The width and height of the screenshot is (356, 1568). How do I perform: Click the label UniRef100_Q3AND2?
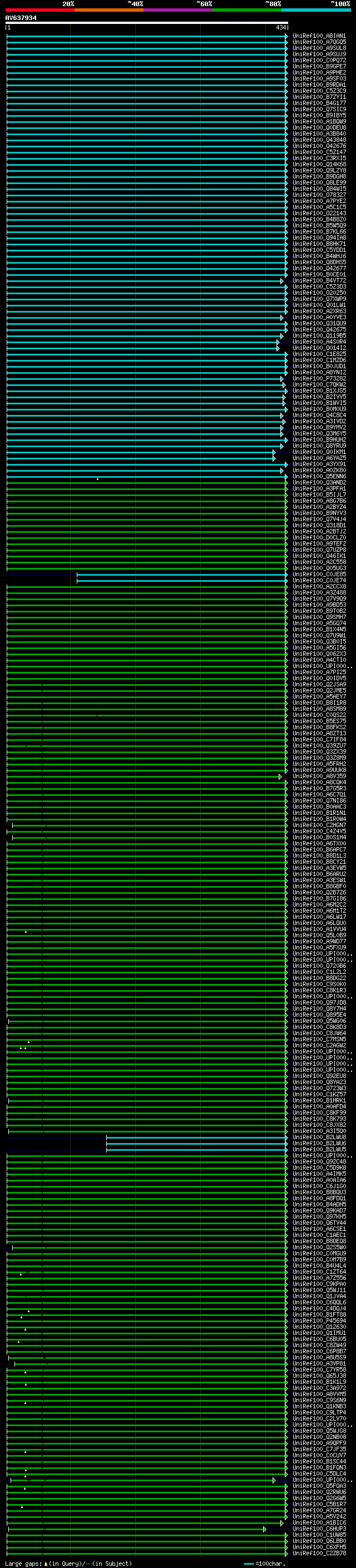(319, 483)
